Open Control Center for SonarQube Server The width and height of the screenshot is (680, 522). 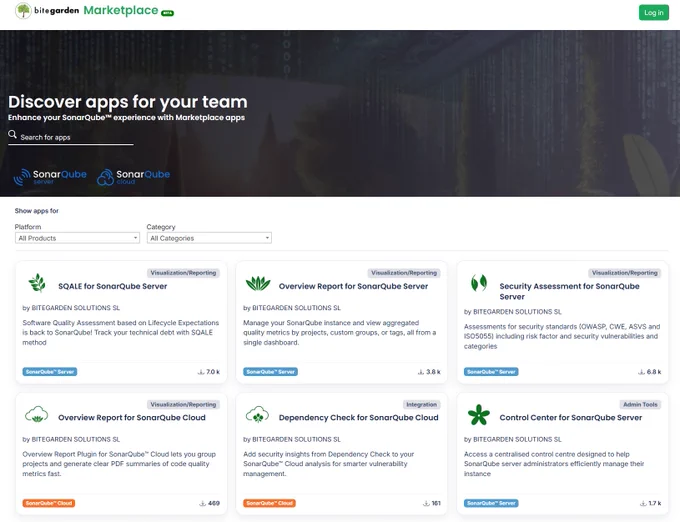(571, 418)
